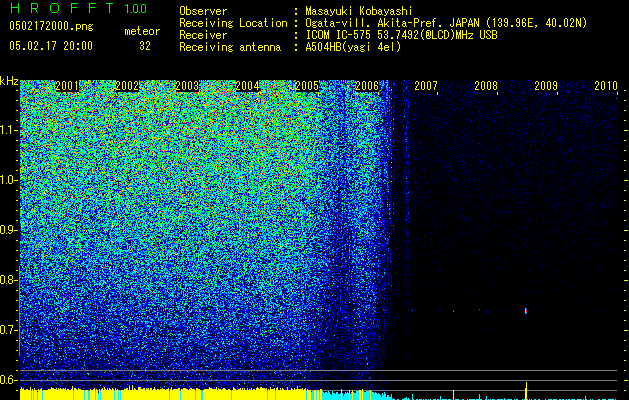
Task: Click the observer name Masayuki Kobayashi
Action: [x=359, y=11]
